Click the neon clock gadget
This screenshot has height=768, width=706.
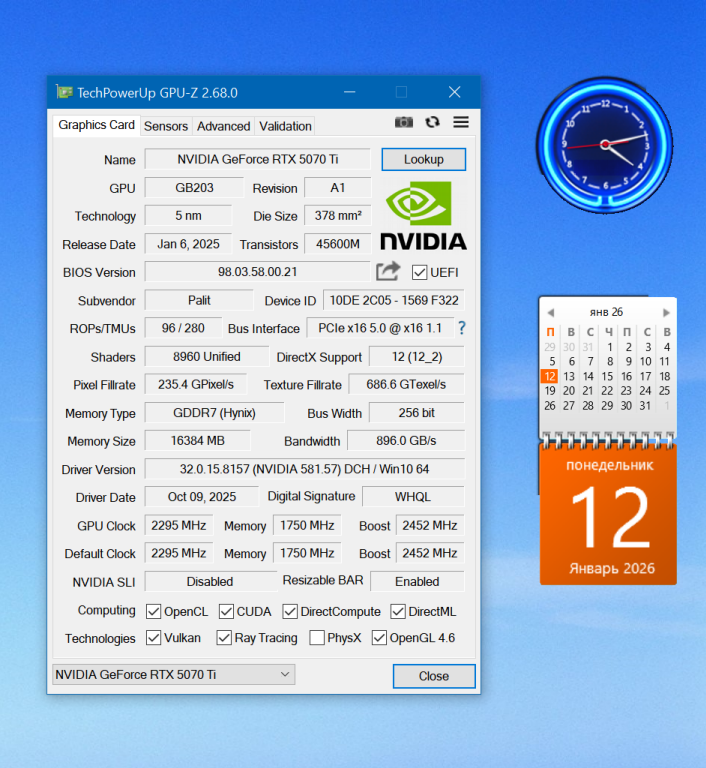[606, 144]
